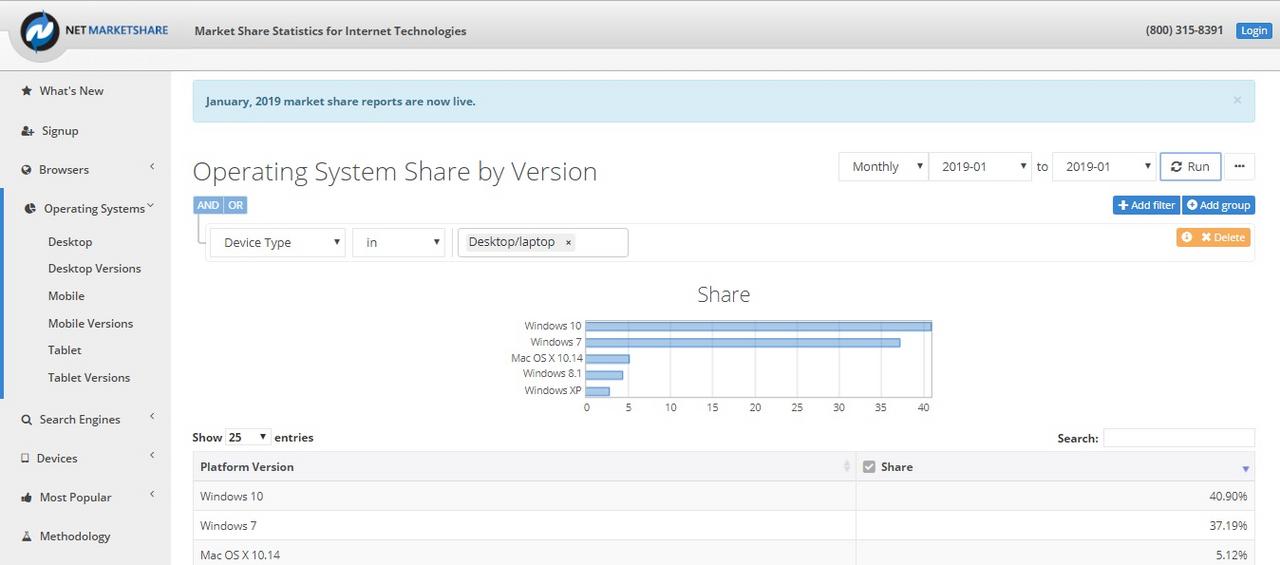Click the phone number (800) 315-8391

pos(1184,31)
